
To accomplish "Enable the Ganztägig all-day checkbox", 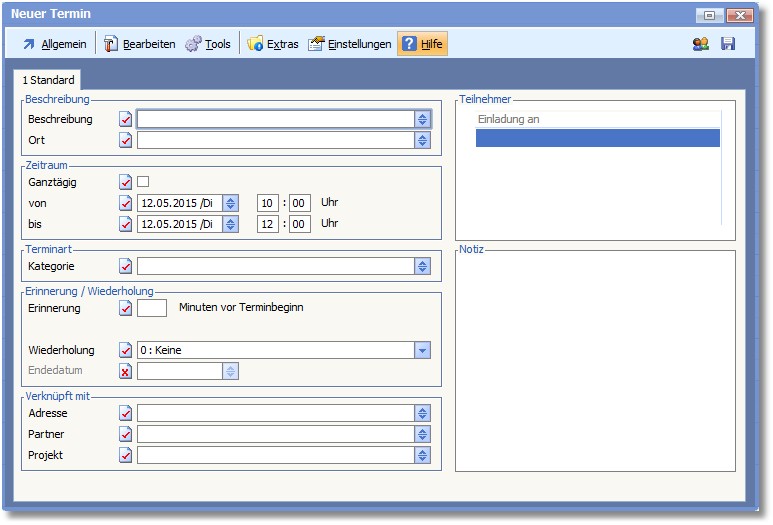I will (x=143, y=182).
